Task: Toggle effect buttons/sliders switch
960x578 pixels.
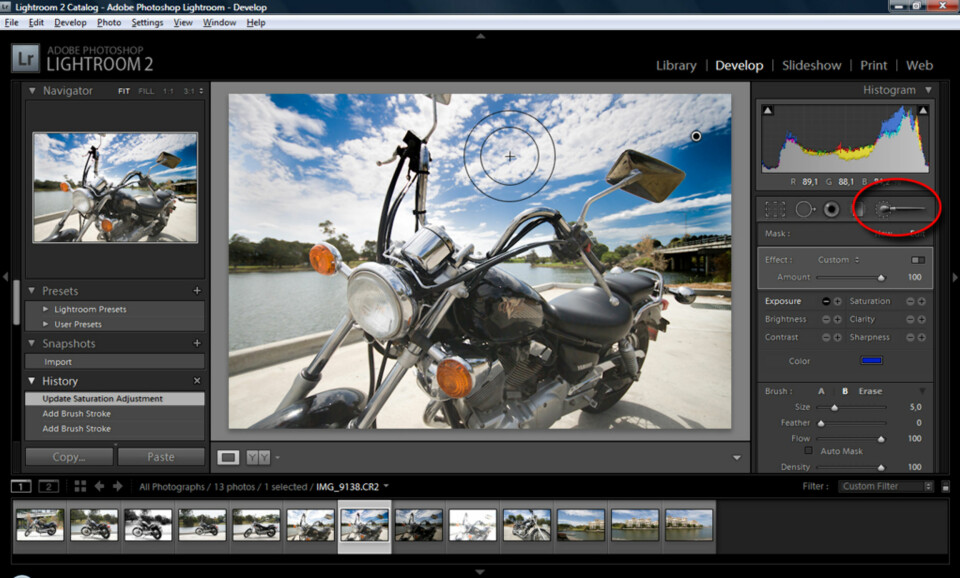Action: [917, 260]
